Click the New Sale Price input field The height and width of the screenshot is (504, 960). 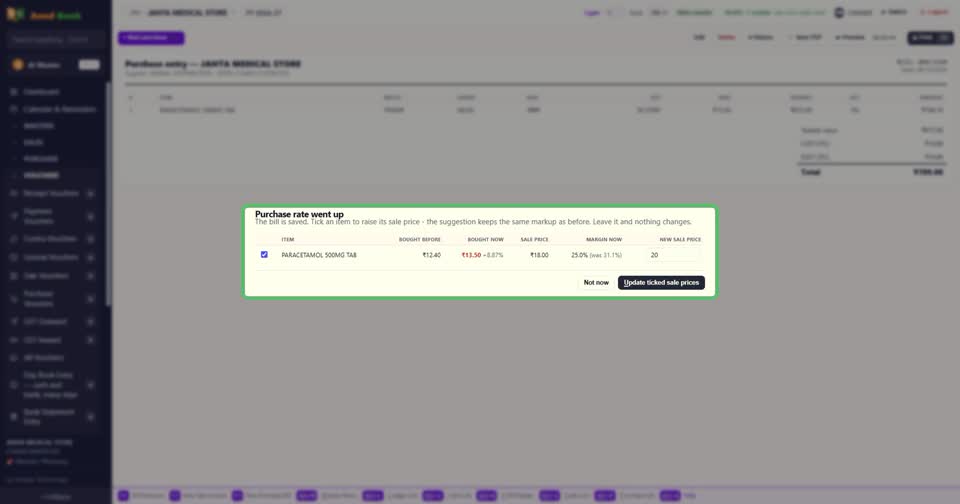[x=673, y=255]
